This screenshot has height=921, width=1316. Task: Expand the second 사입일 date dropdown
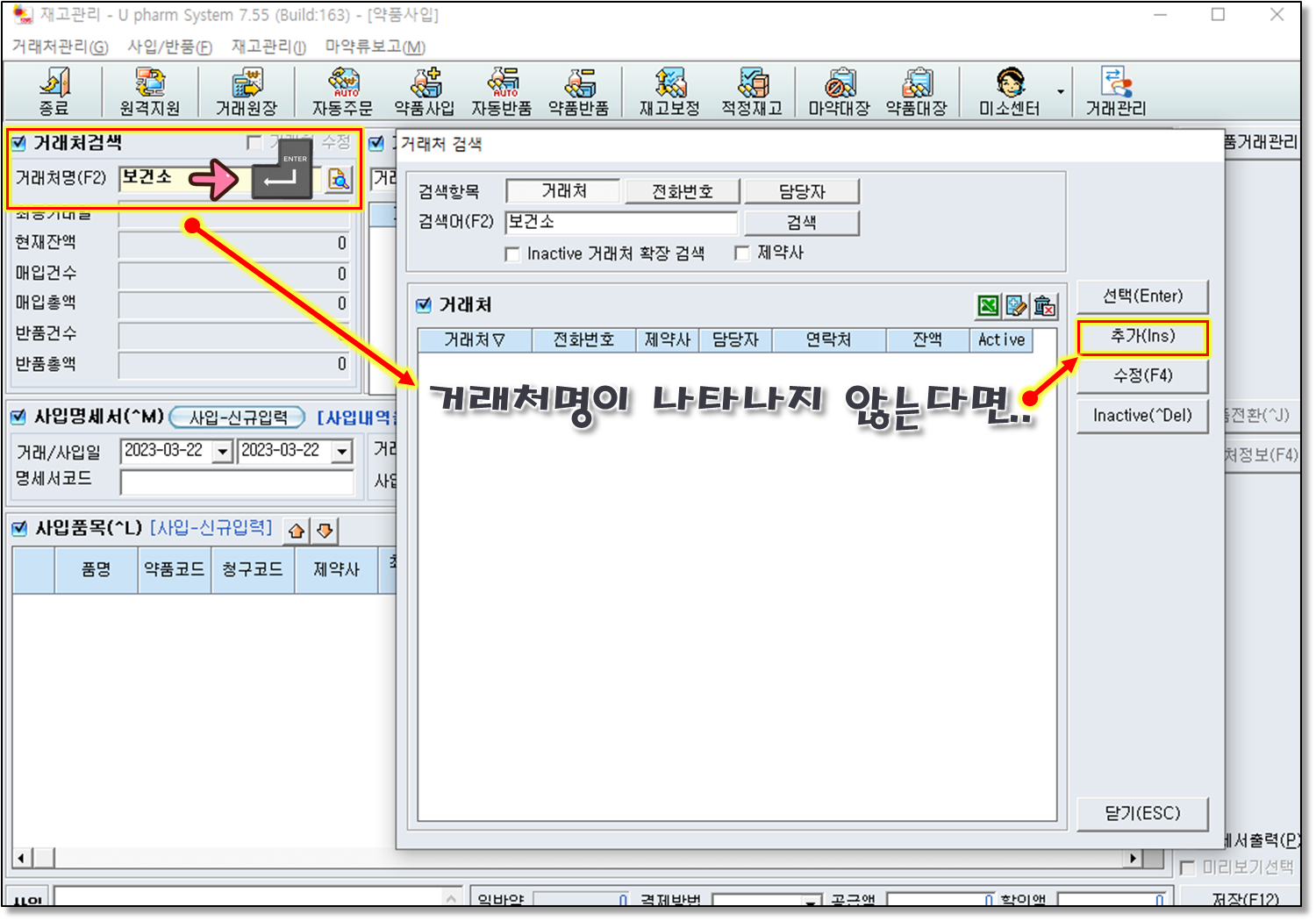coord(342,452)
